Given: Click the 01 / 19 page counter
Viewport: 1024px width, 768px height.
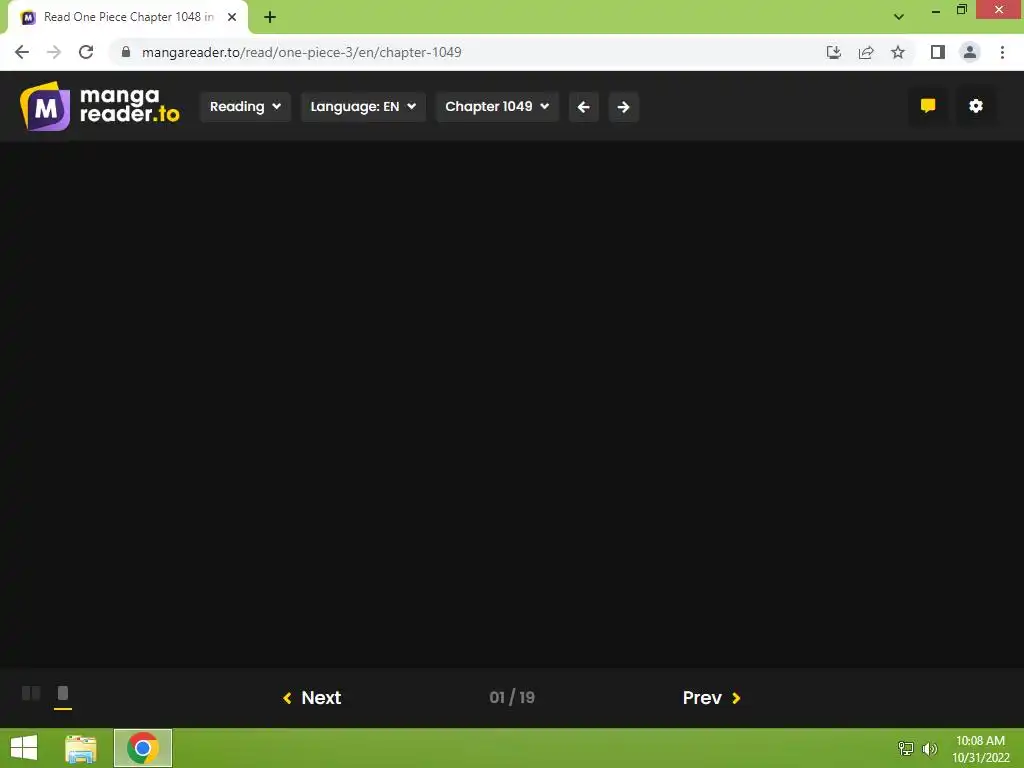Looking at the screenshot, I should pyautogui.click(x=512, y=697).
